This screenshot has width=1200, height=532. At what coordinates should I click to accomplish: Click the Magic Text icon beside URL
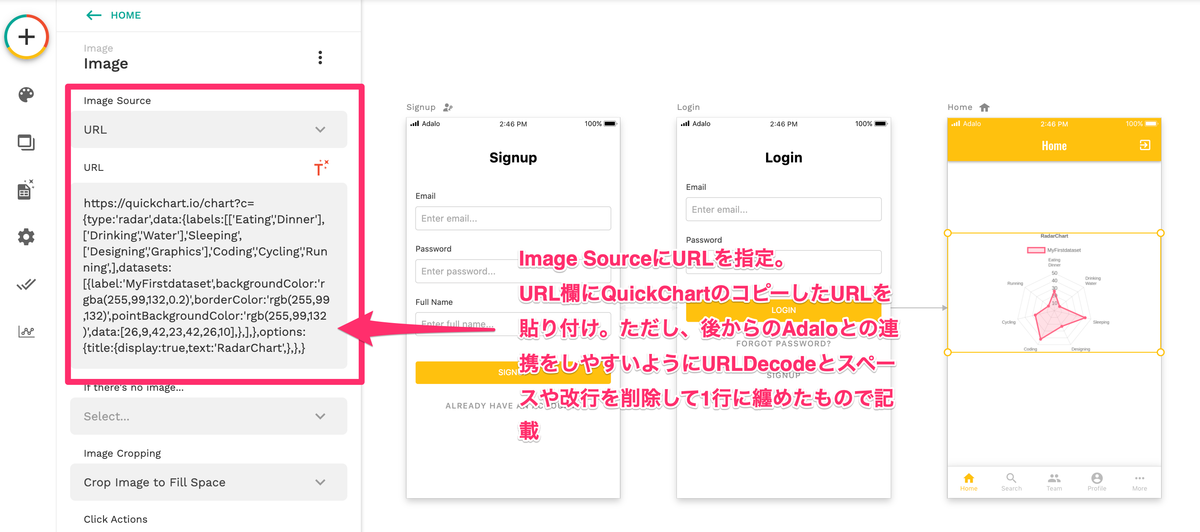tap(321, 168)
